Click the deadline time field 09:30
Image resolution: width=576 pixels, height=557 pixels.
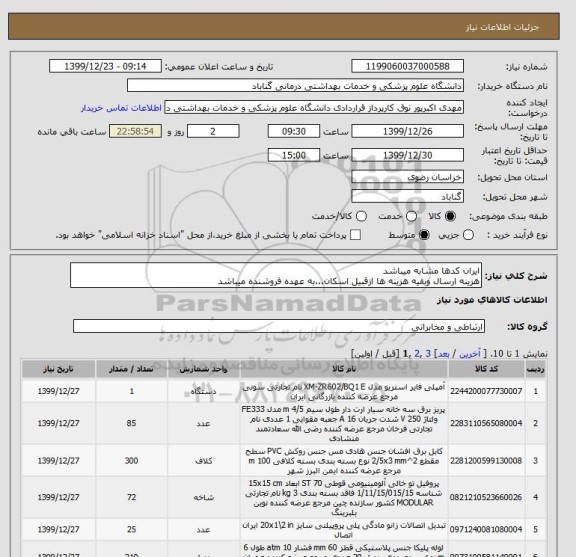(x=294, y=131)
